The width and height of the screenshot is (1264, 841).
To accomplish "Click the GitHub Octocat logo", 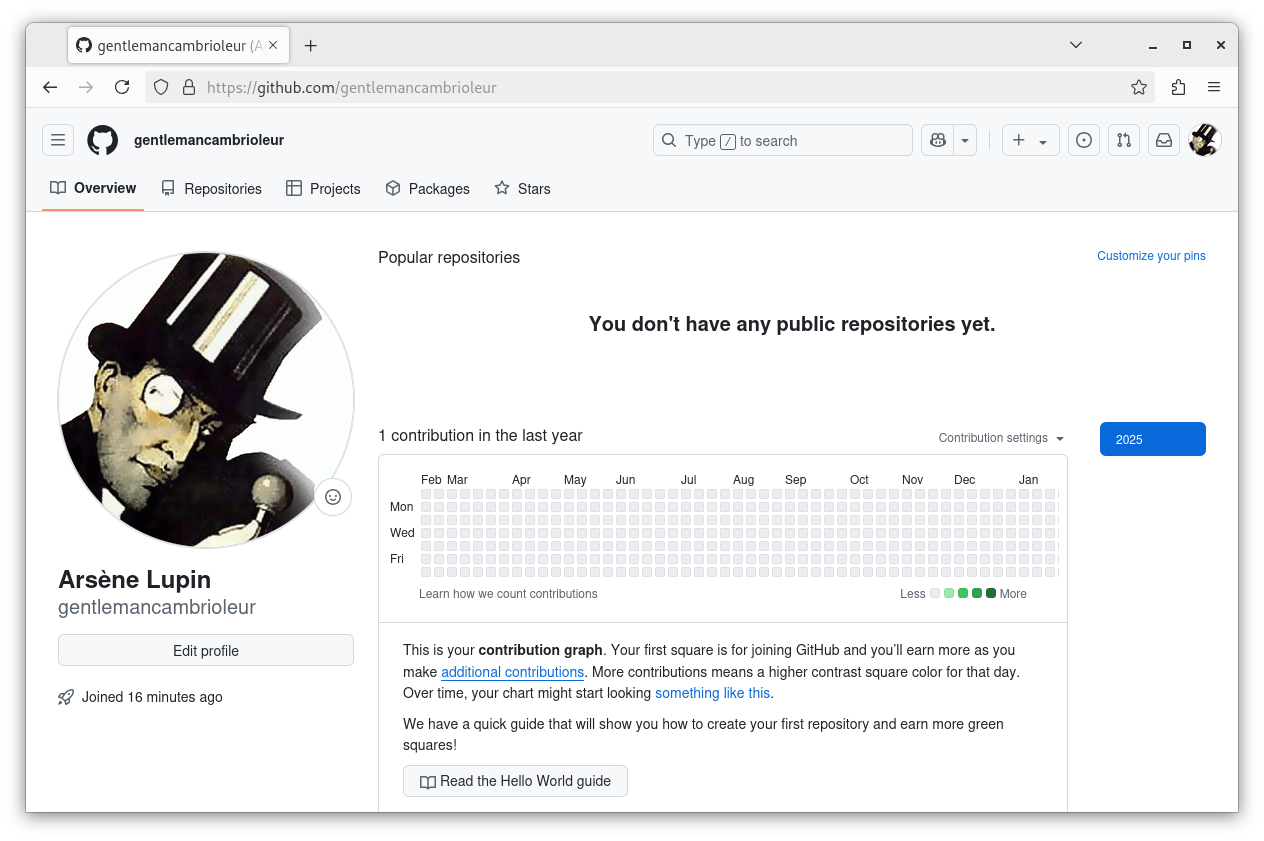I will pos(102,140).
